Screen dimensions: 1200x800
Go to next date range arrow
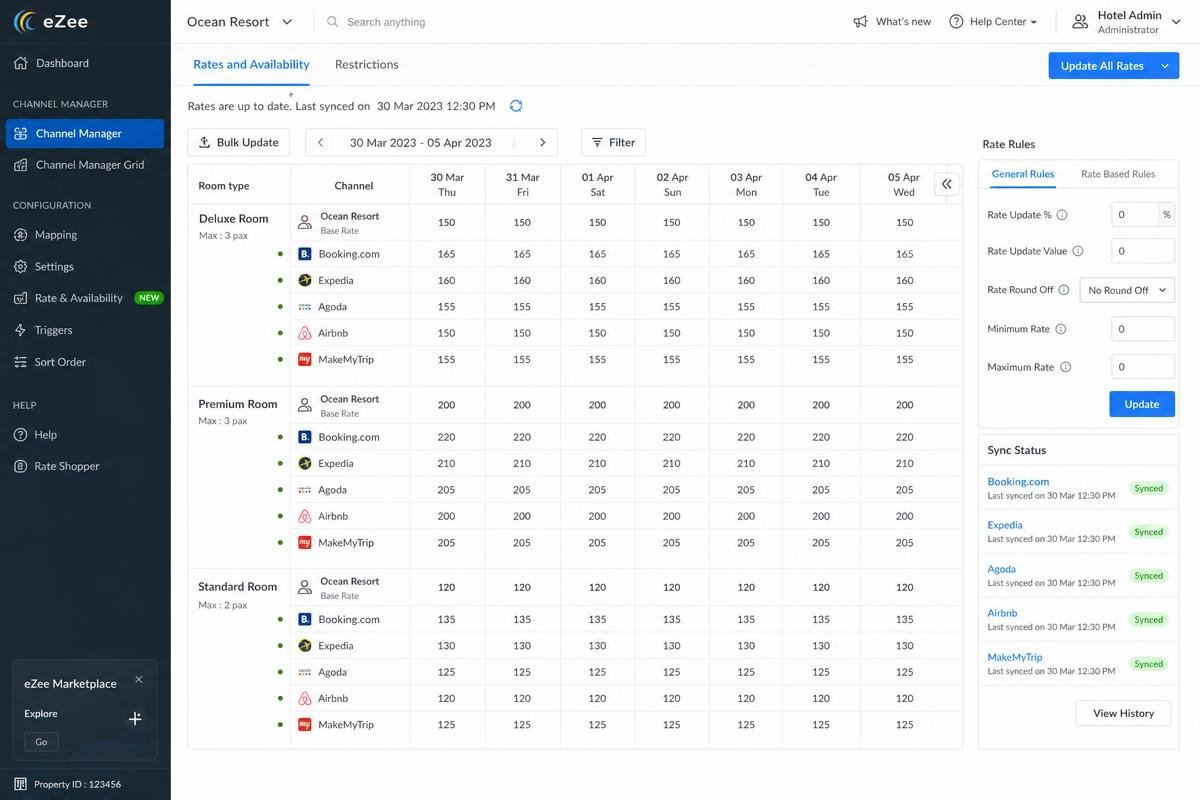tap(543, 143)
